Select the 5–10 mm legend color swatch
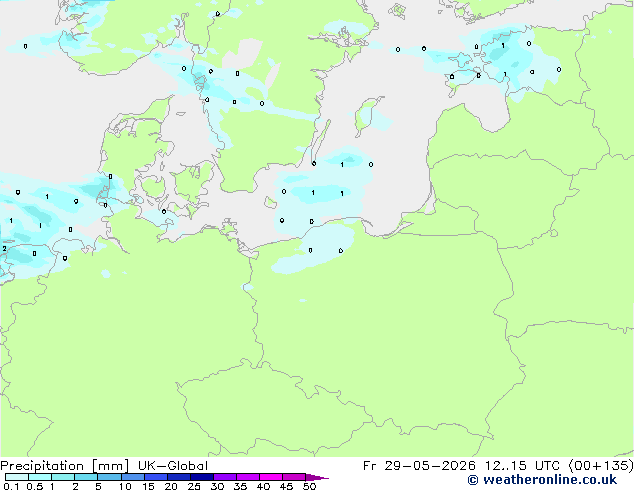The image size is (634, 490). tap(109, 477)
